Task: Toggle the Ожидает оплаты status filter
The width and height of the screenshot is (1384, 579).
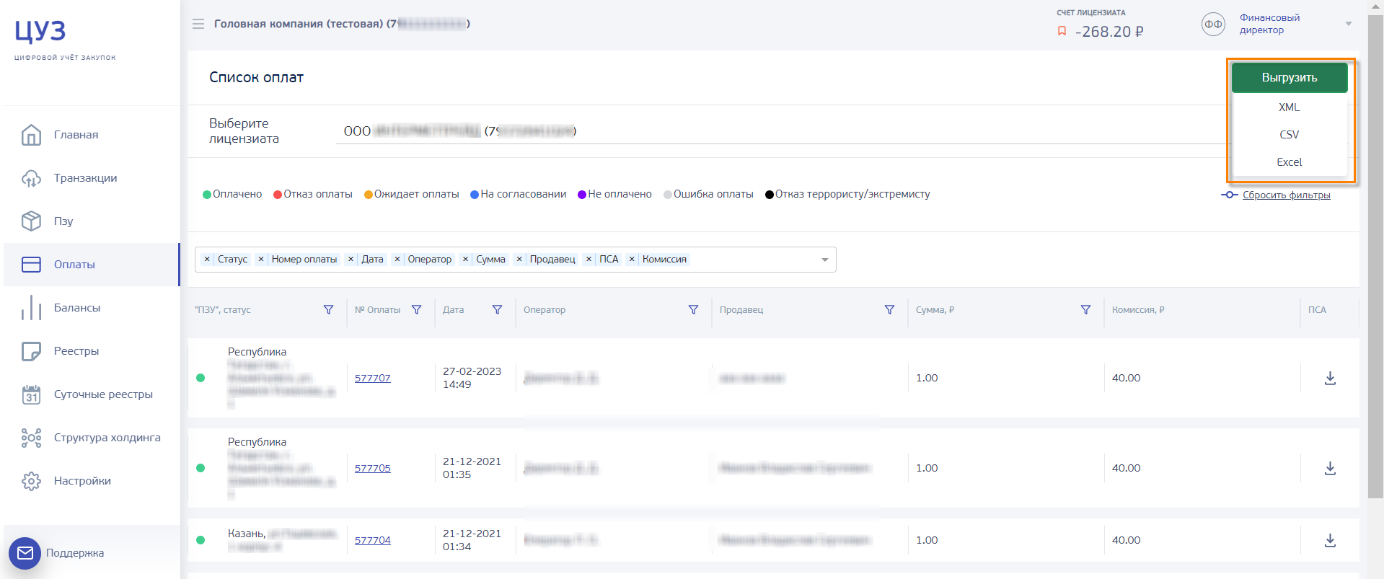Action: coord(411,194)
